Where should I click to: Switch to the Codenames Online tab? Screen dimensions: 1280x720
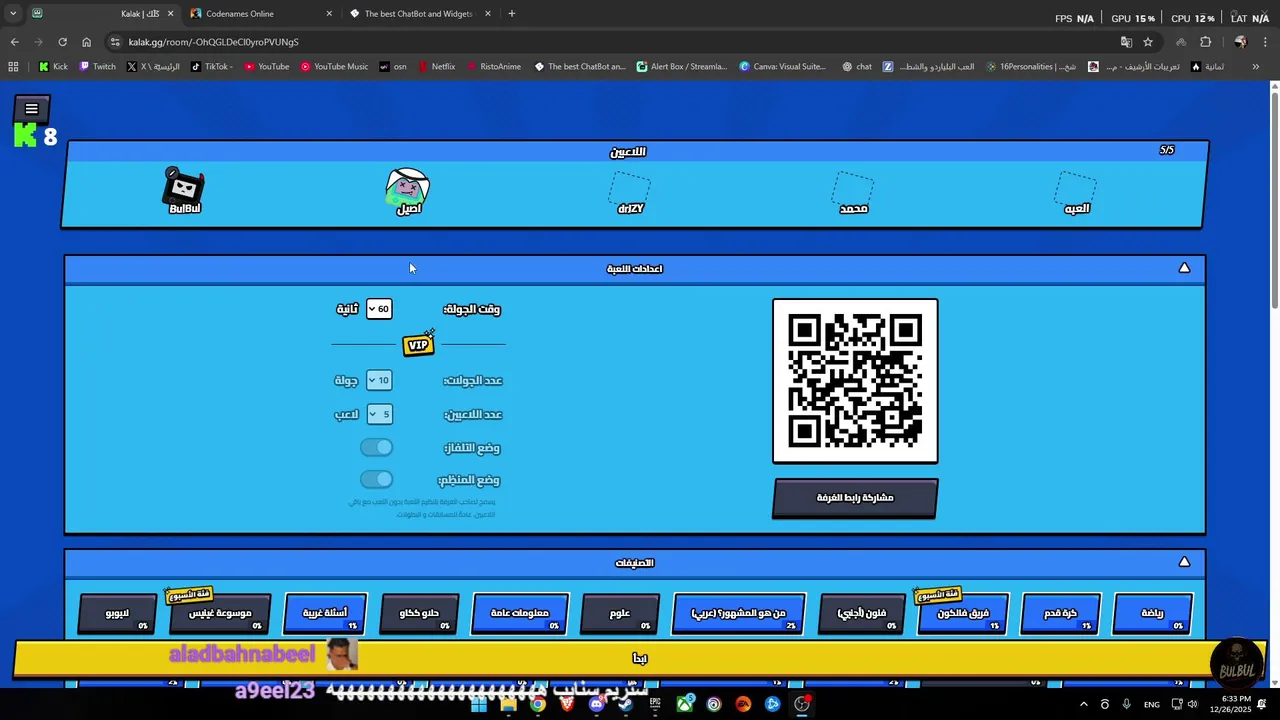pos(260,14)
